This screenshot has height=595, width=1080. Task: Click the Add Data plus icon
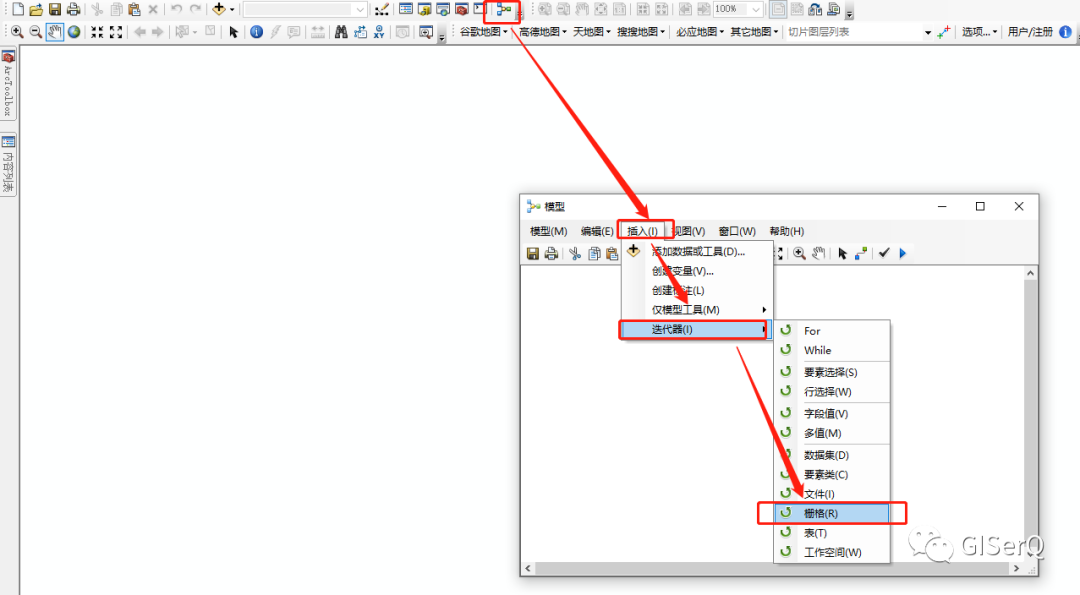[x=218, y=9]
